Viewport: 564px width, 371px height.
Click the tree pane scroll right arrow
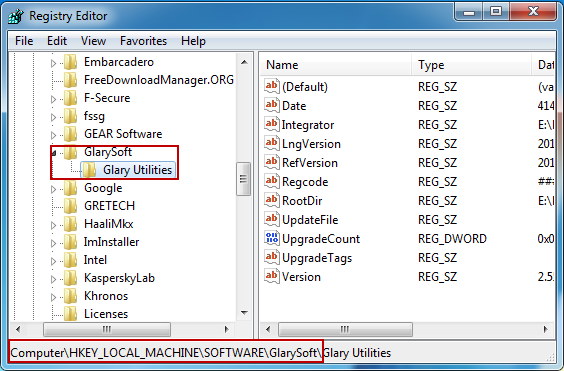tap(227, 329)
